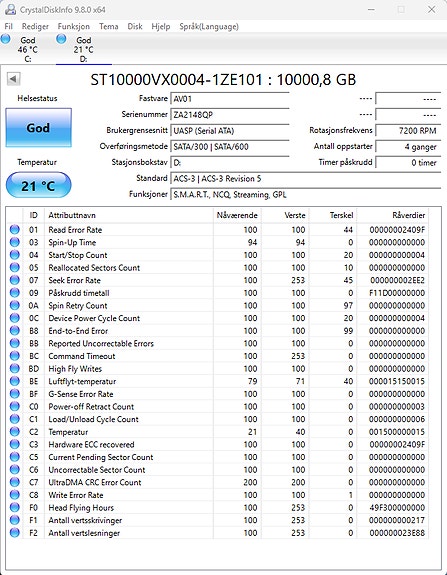Click the status dot for Command Timeout
The image size is (447, 575).
(15, 356)
